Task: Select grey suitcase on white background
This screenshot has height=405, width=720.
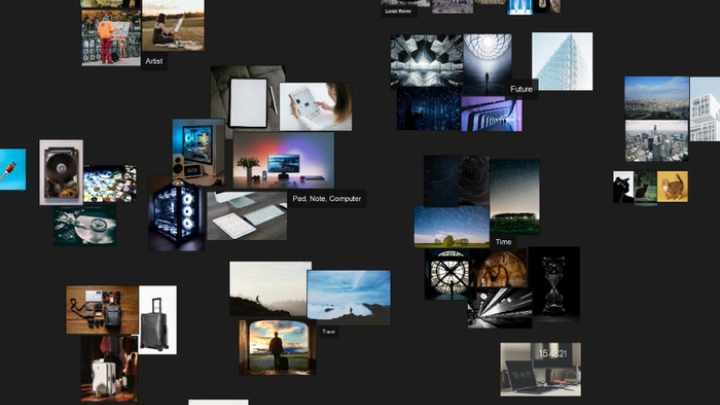Action: 158,320
